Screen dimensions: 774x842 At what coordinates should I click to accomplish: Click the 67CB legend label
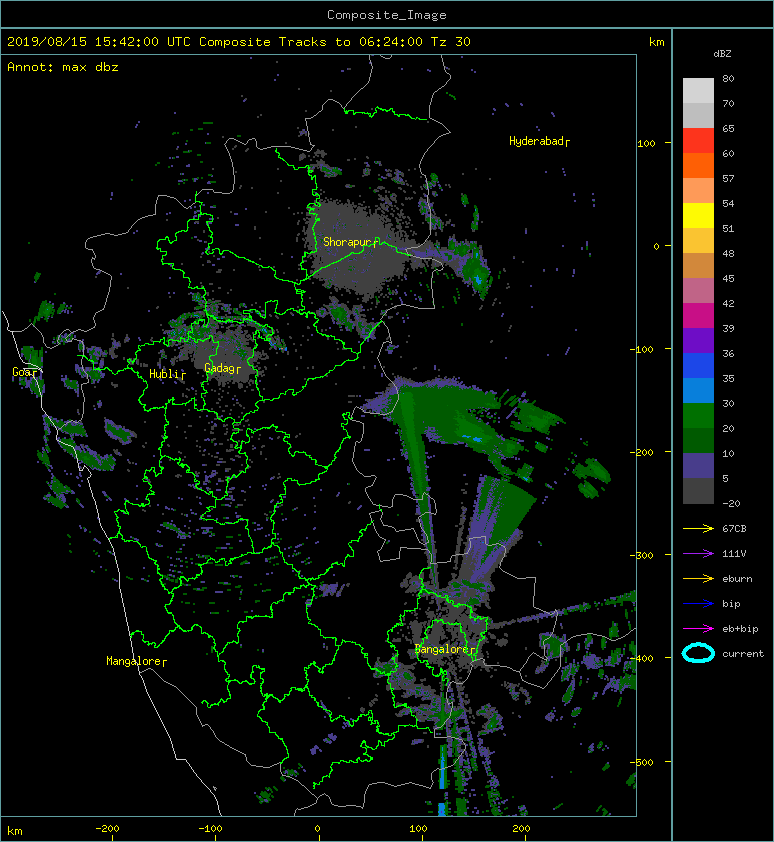[734, 528]
